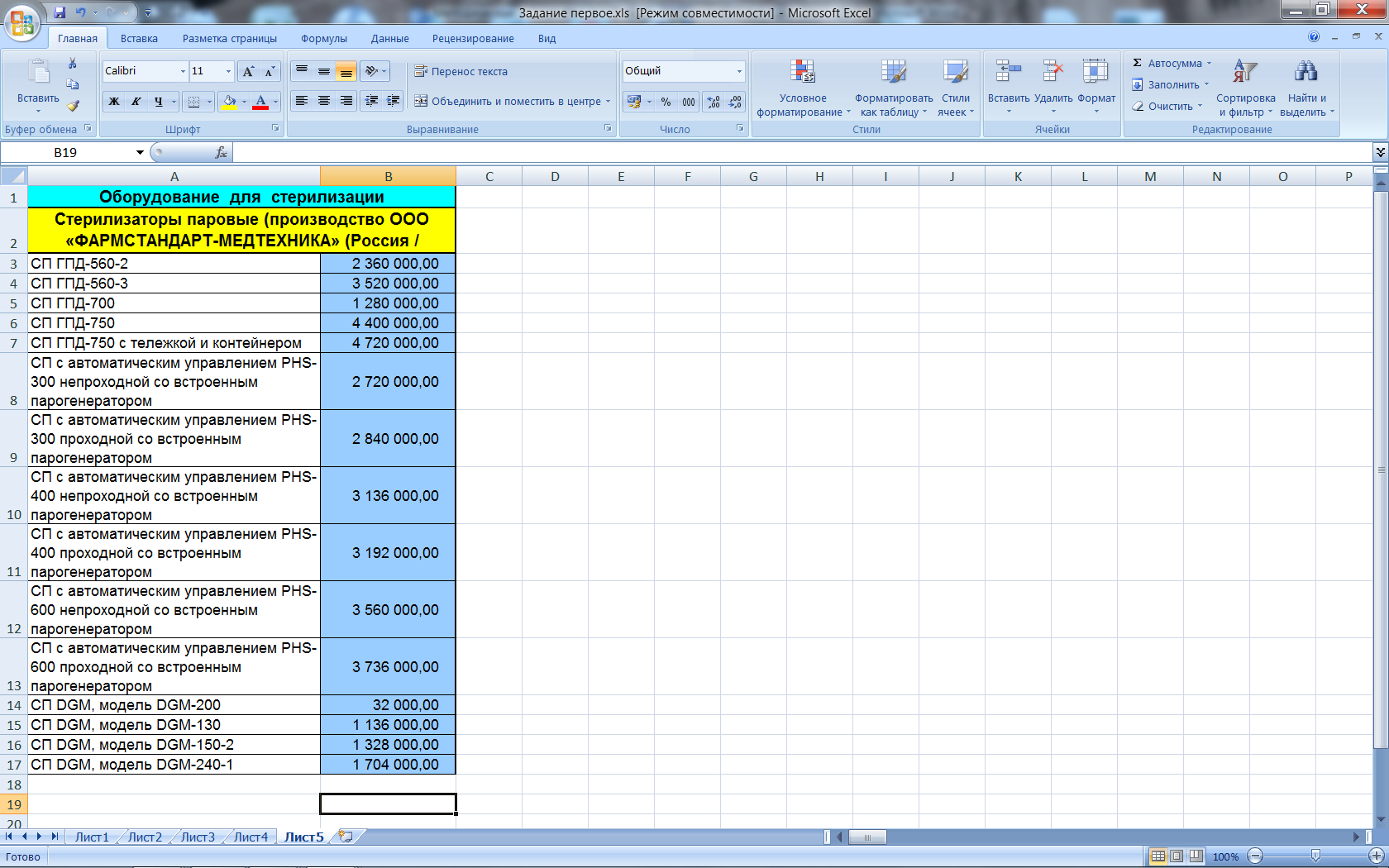Image resolution: width=1389 pixels, height=868 pixels.
Task: Open Общий number format dropdown
Action: [x=739, y=71]
